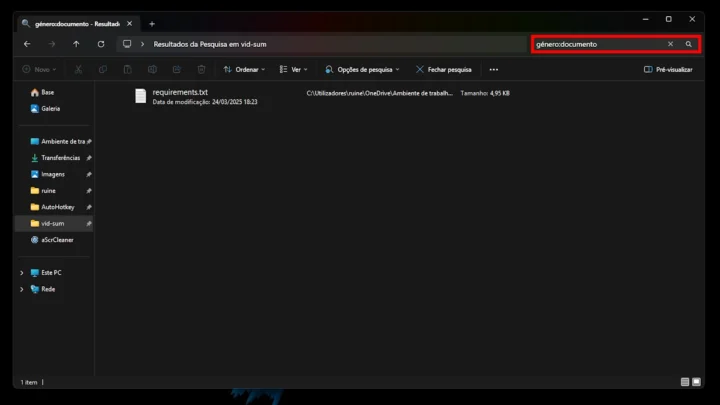Clear the search box with the X icon
Image resolution: width=720 pixels, height=405 pixels.
[x=671, y=44]
